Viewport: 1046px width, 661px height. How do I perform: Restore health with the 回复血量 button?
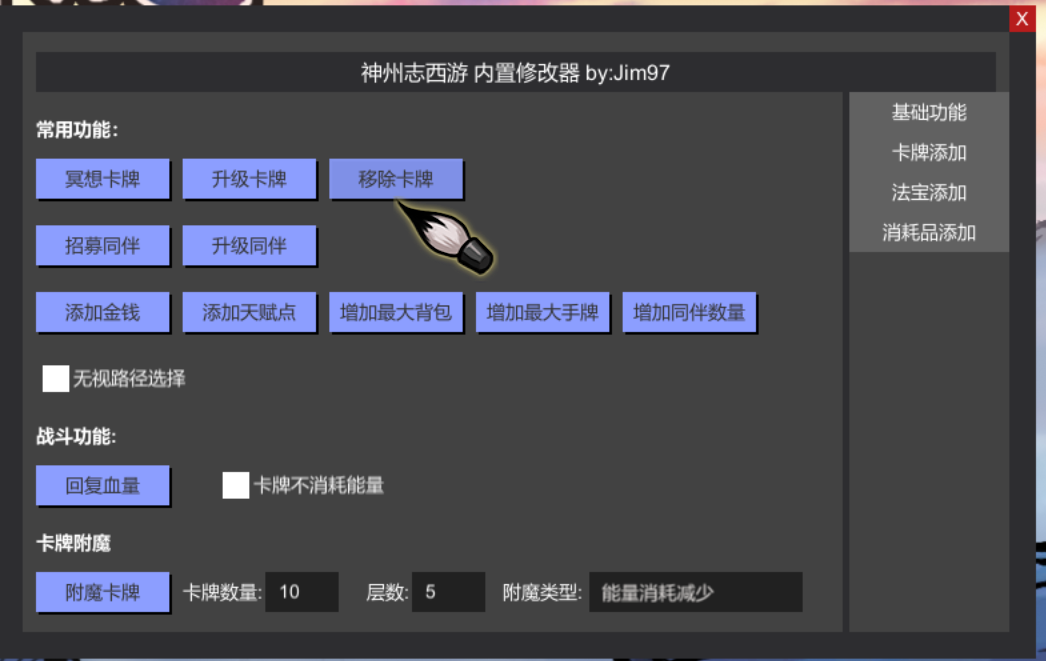(103, 486)
